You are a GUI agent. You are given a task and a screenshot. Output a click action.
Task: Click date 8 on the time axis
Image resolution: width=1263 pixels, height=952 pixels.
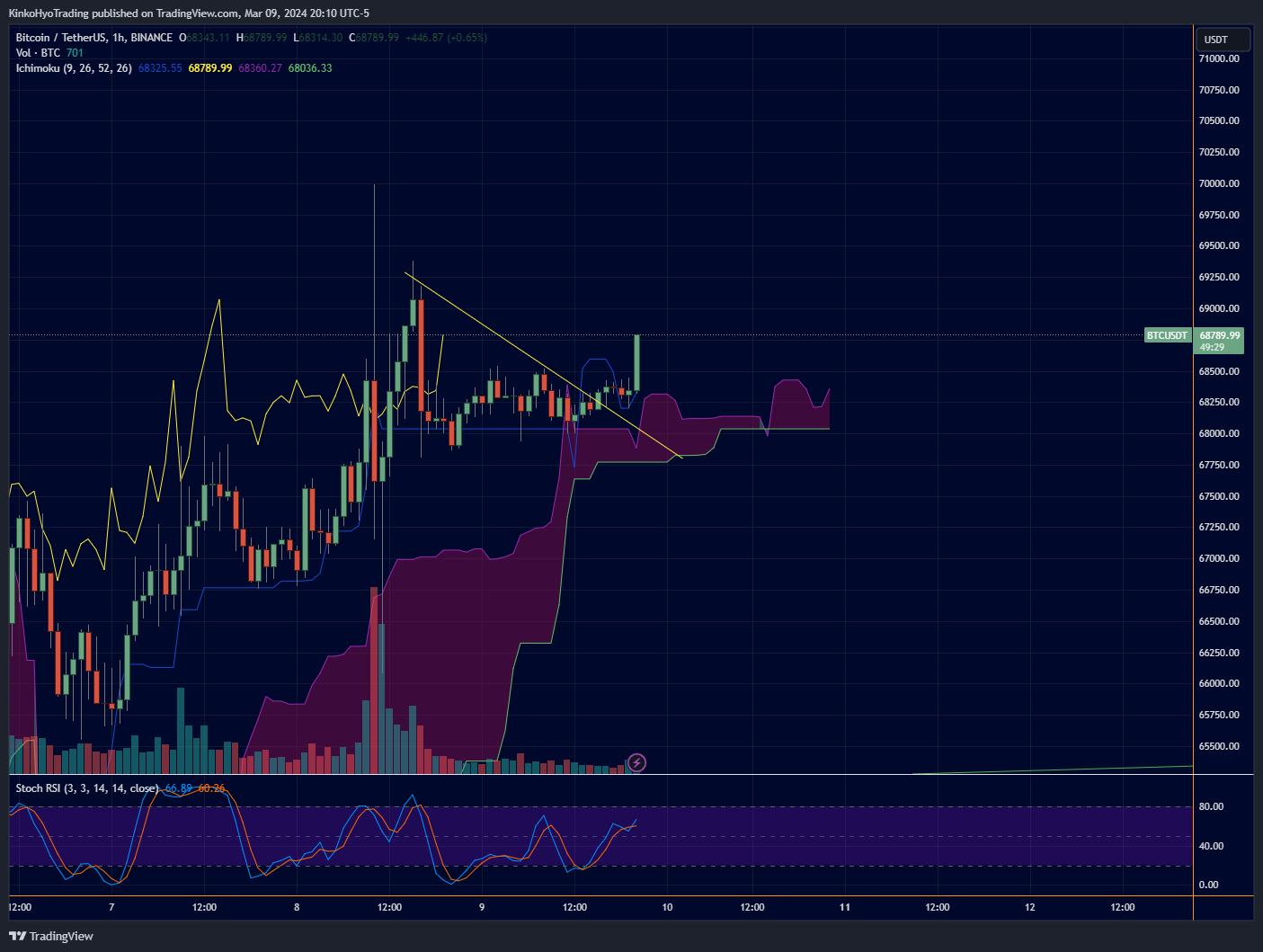click(297, 907)
